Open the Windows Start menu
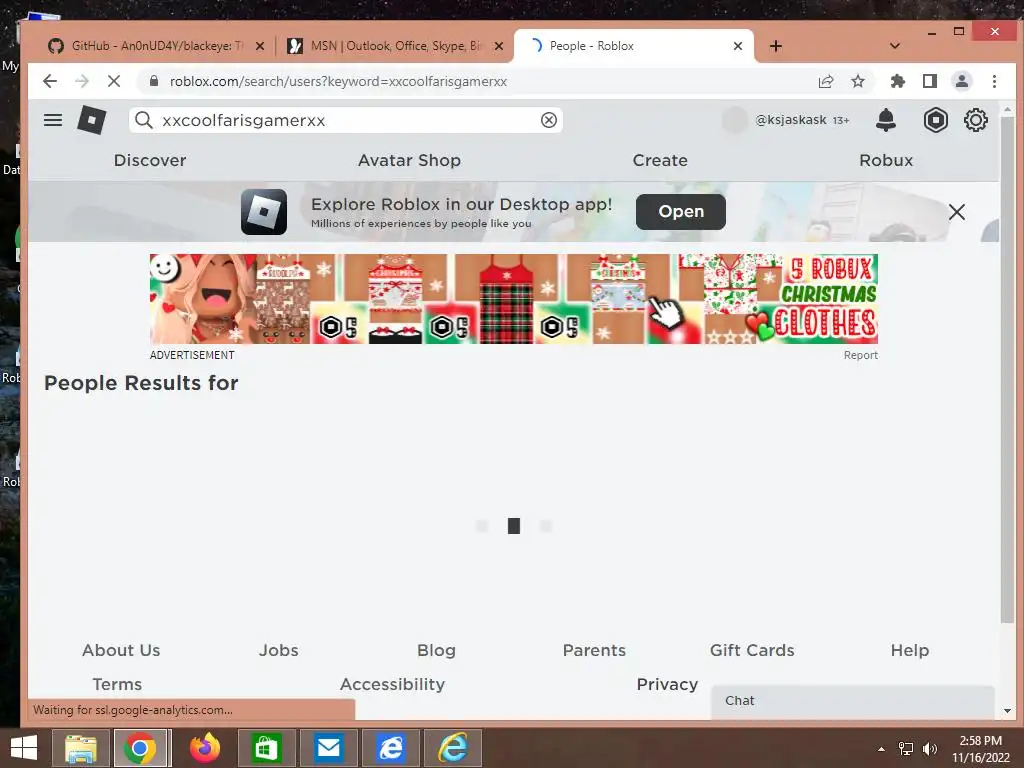 24,748
